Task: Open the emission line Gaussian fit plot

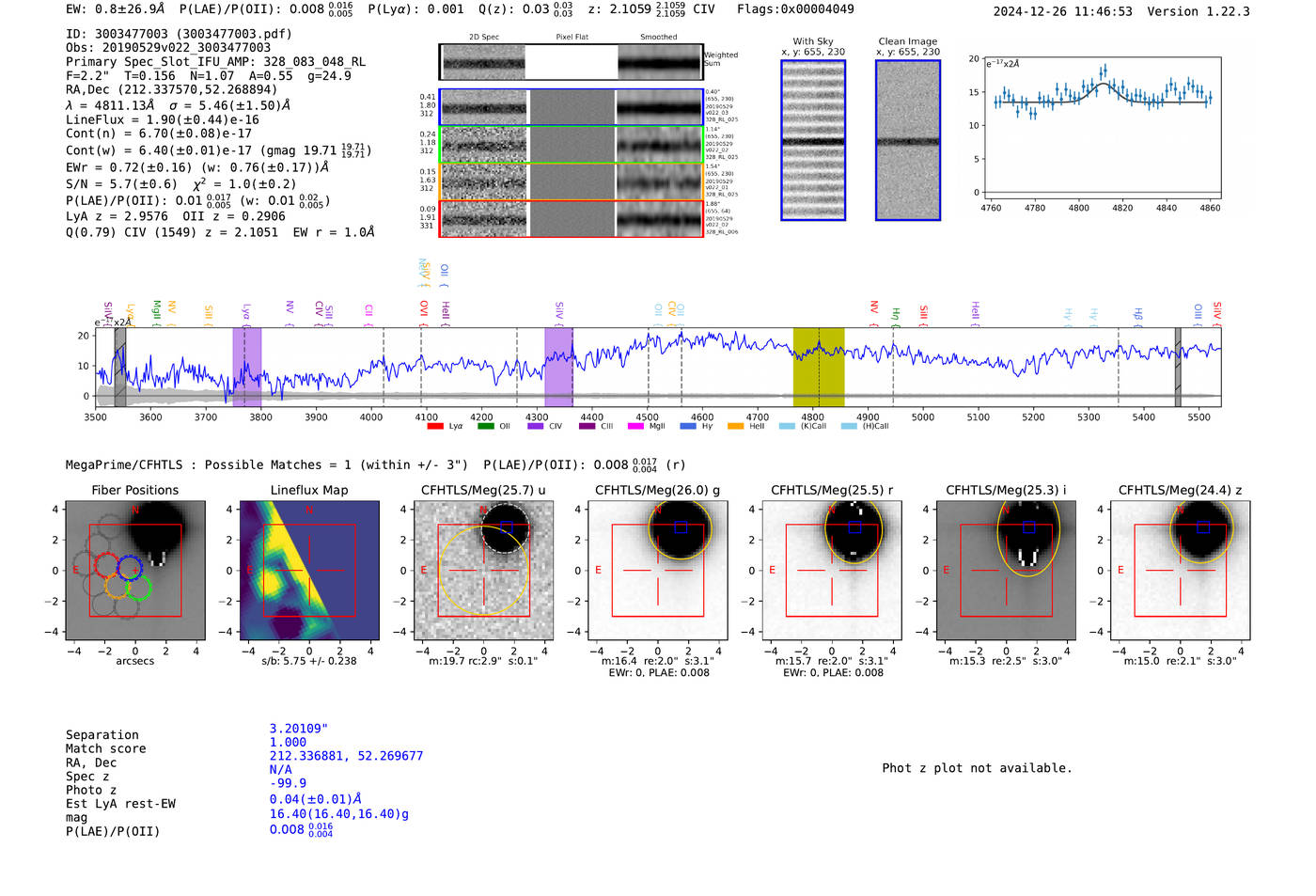Action: click(x=1102, y=128)
